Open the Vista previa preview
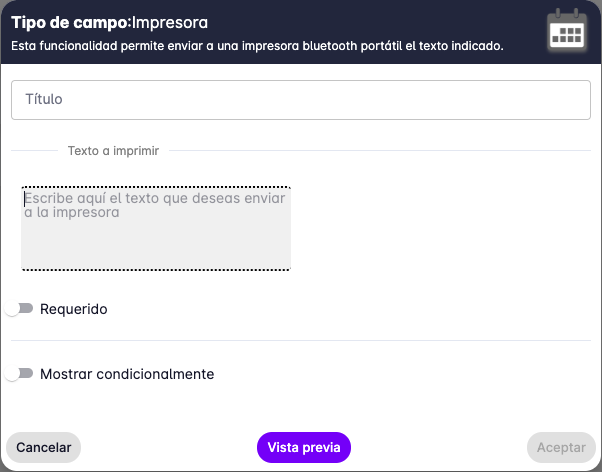Screen dimensions: 602x472 click(x=303, y=447)
